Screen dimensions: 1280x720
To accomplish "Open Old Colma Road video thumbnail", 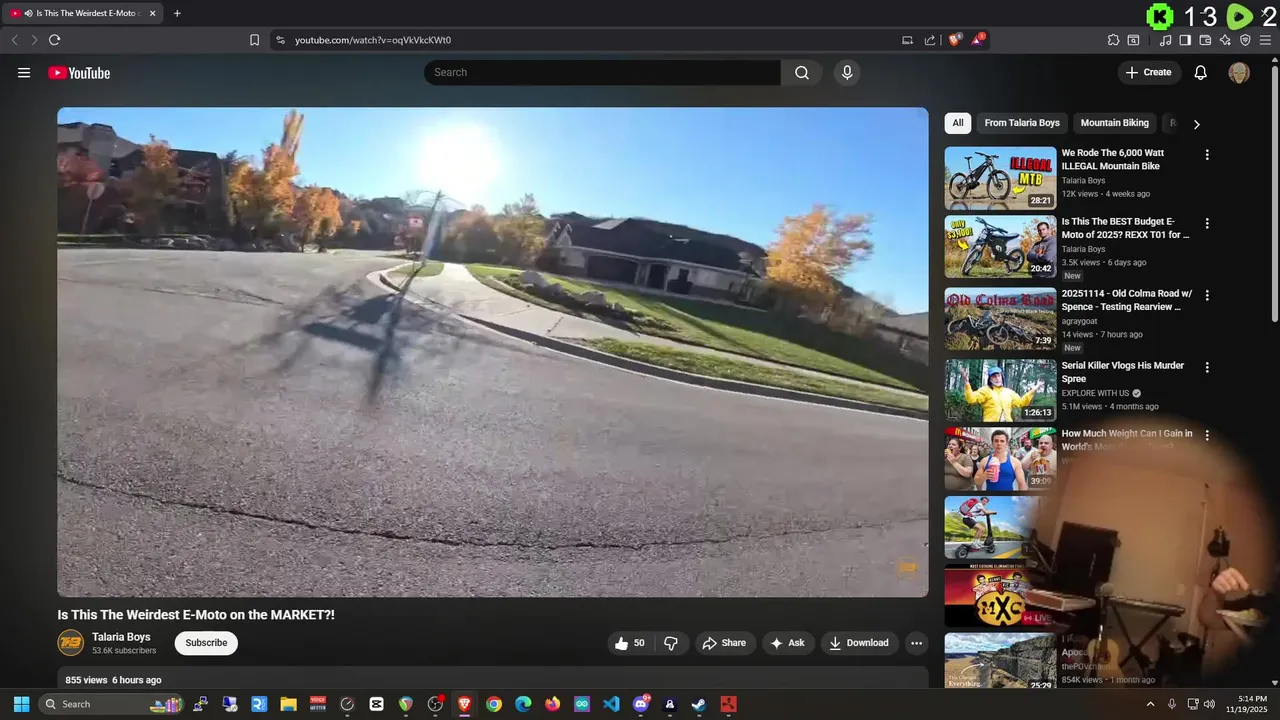I will pyautogui.click(x=1000, y=319).
